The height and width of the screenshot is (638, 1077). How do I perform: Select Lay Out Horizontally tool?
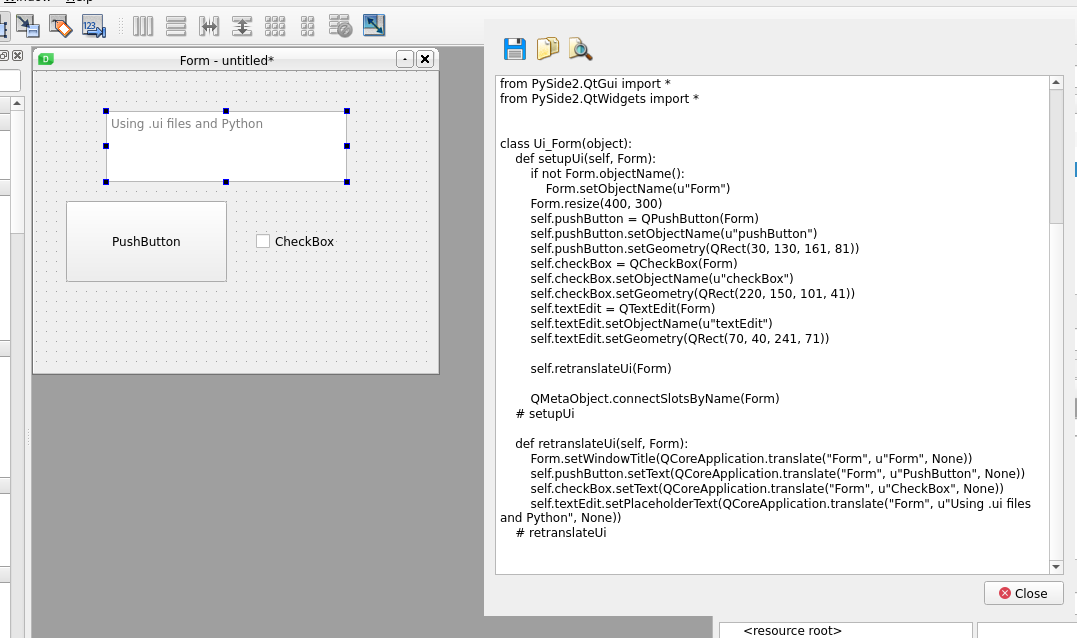143,26
